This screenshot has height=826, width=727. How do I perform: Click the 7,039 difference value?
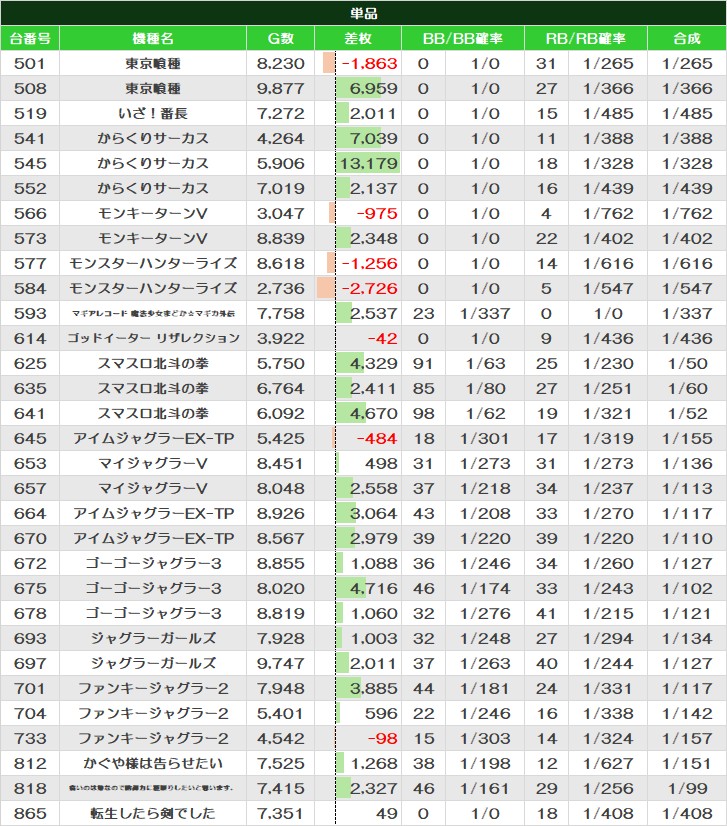[374, 139]
